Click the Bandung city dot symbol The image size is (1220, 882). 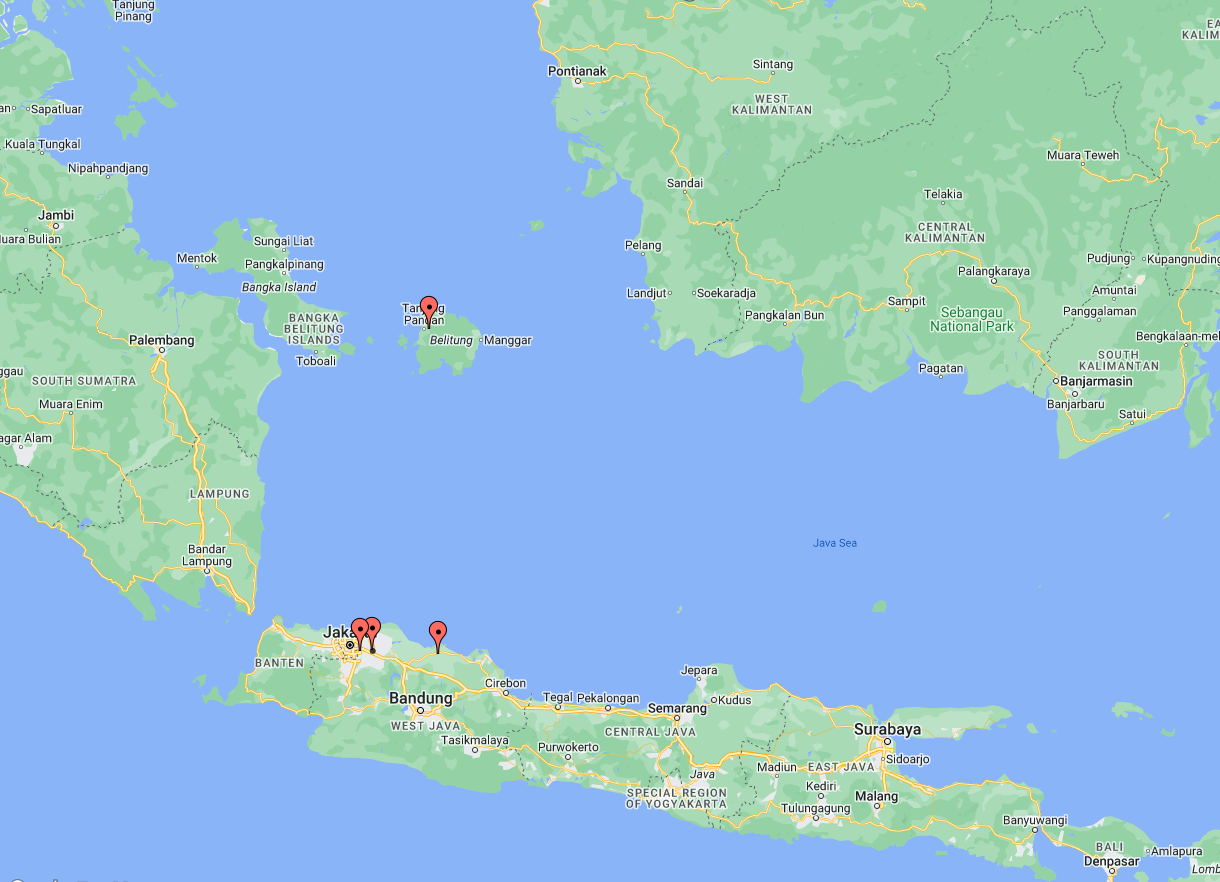[x=421, y=711]
